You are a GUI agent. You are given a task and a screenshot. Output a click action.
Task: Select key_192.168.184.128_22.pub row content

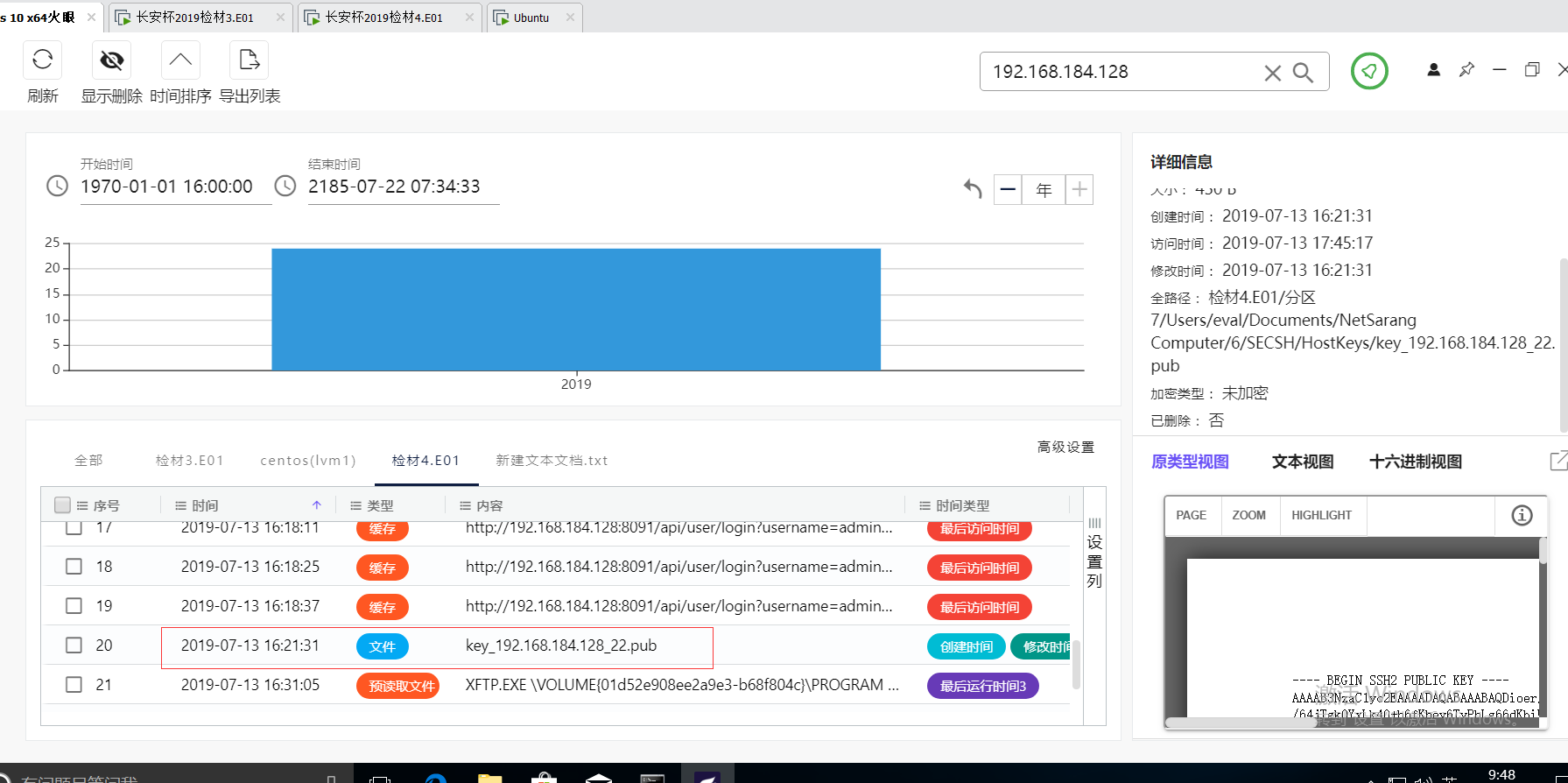click(561, 645)
